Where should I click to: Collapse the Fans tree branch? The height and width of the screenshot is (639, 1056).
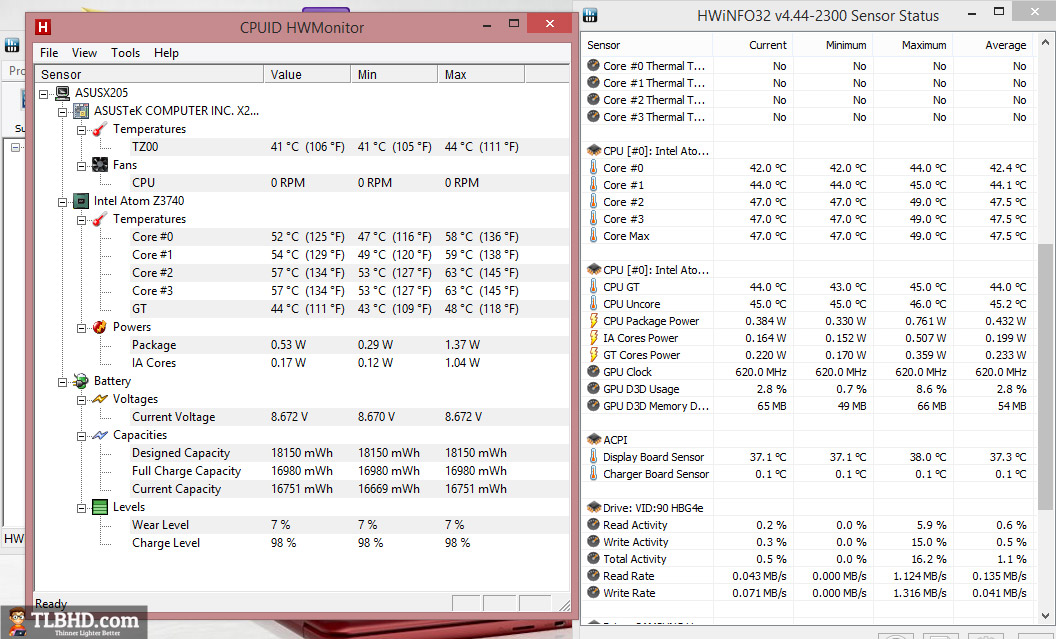(81, 166)
